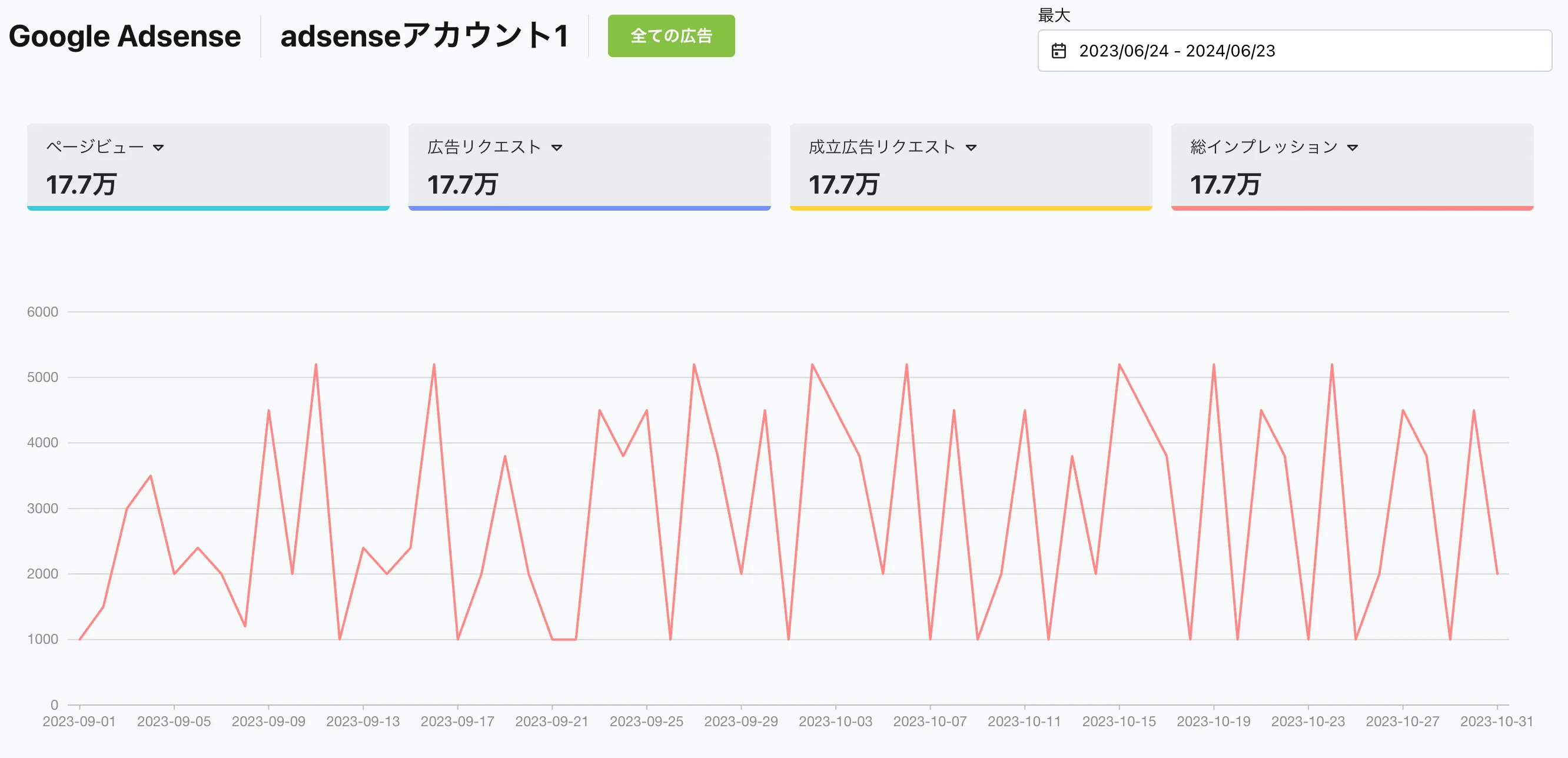This screenshot has height=758, width=1568.
Task: Open the ページビュー metric dropdown arrow
Action: pyautogui.click(x=158, y=148)
